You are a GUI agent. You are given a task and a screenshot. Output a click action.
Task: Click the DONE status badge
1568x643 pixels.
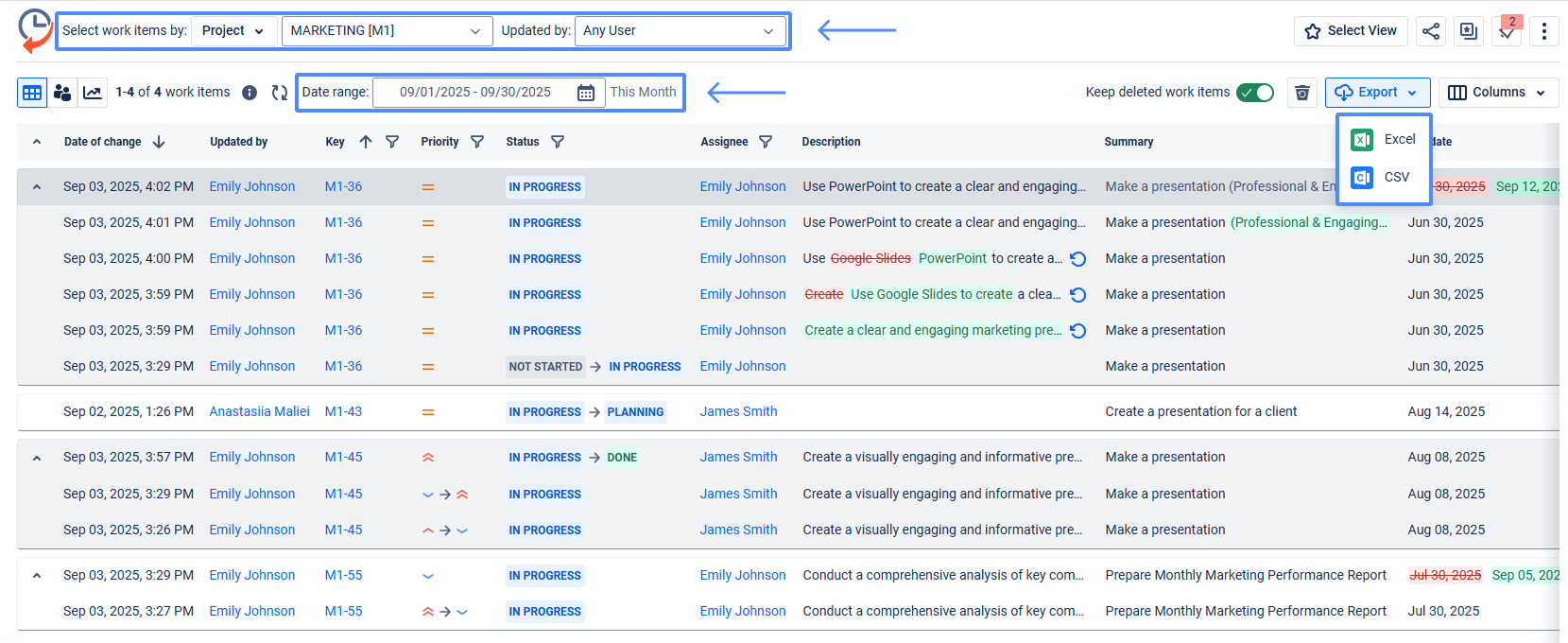coord(623,458)
